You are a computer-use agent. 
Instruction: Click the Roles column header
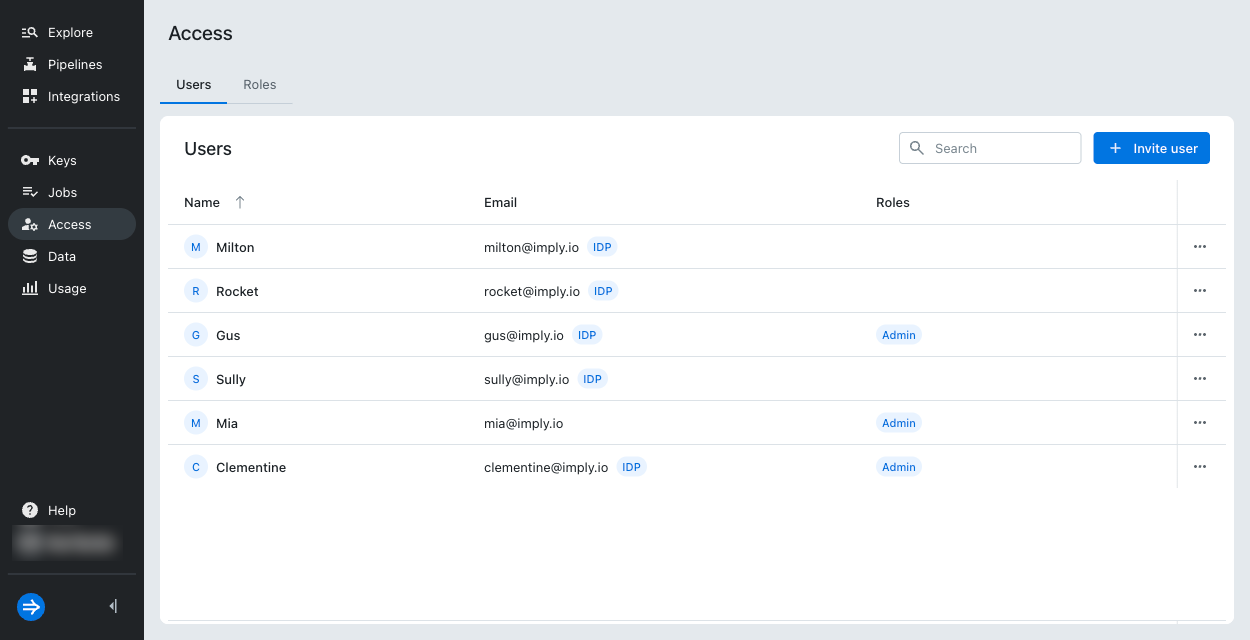tap(893, 202)
